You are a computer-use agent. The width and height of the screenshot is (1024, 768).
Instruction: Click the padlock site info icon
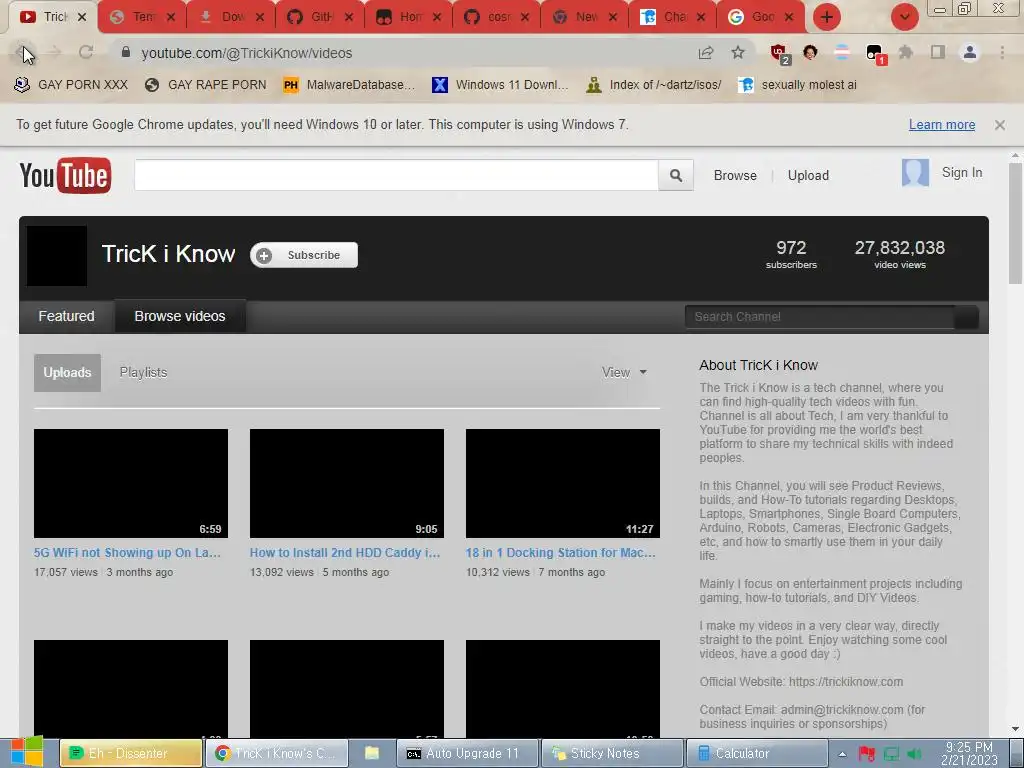tap(126, 52)
